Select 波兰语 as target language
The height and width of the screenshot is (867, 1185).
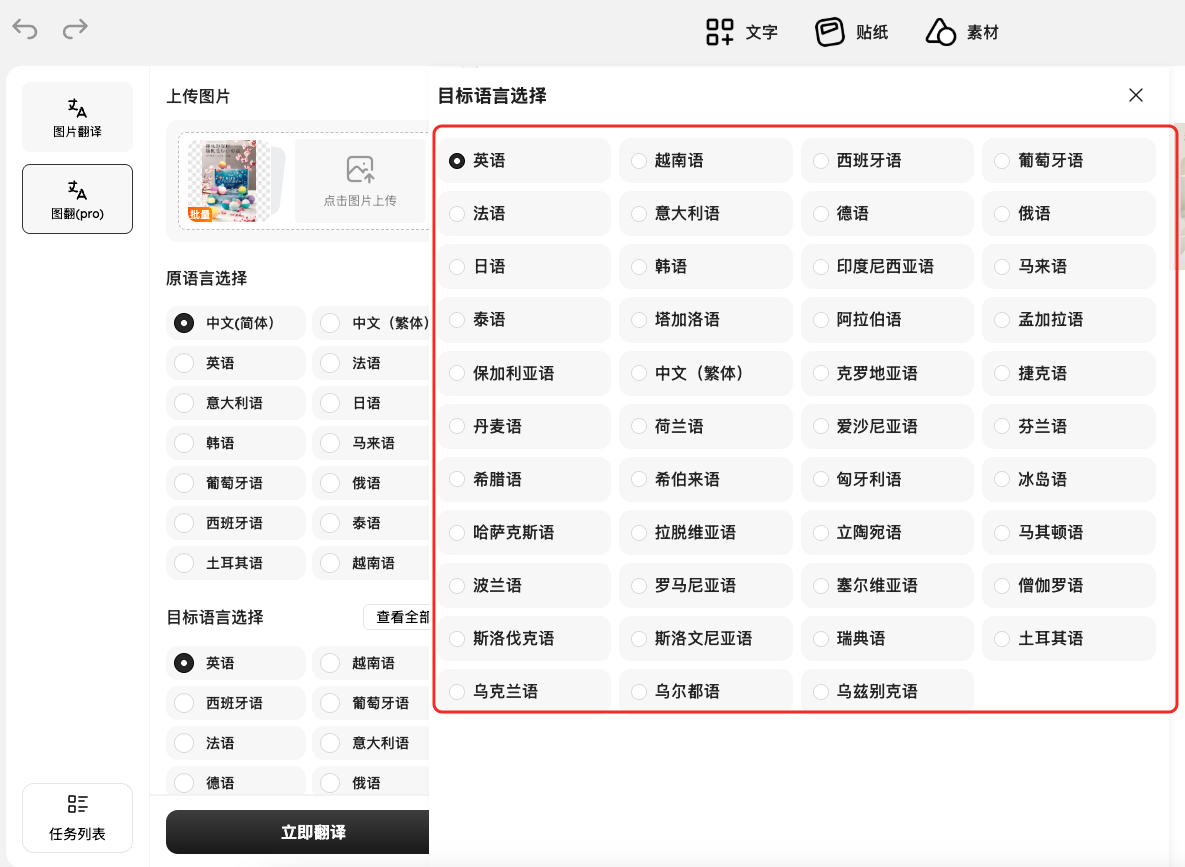coord(524,585)
